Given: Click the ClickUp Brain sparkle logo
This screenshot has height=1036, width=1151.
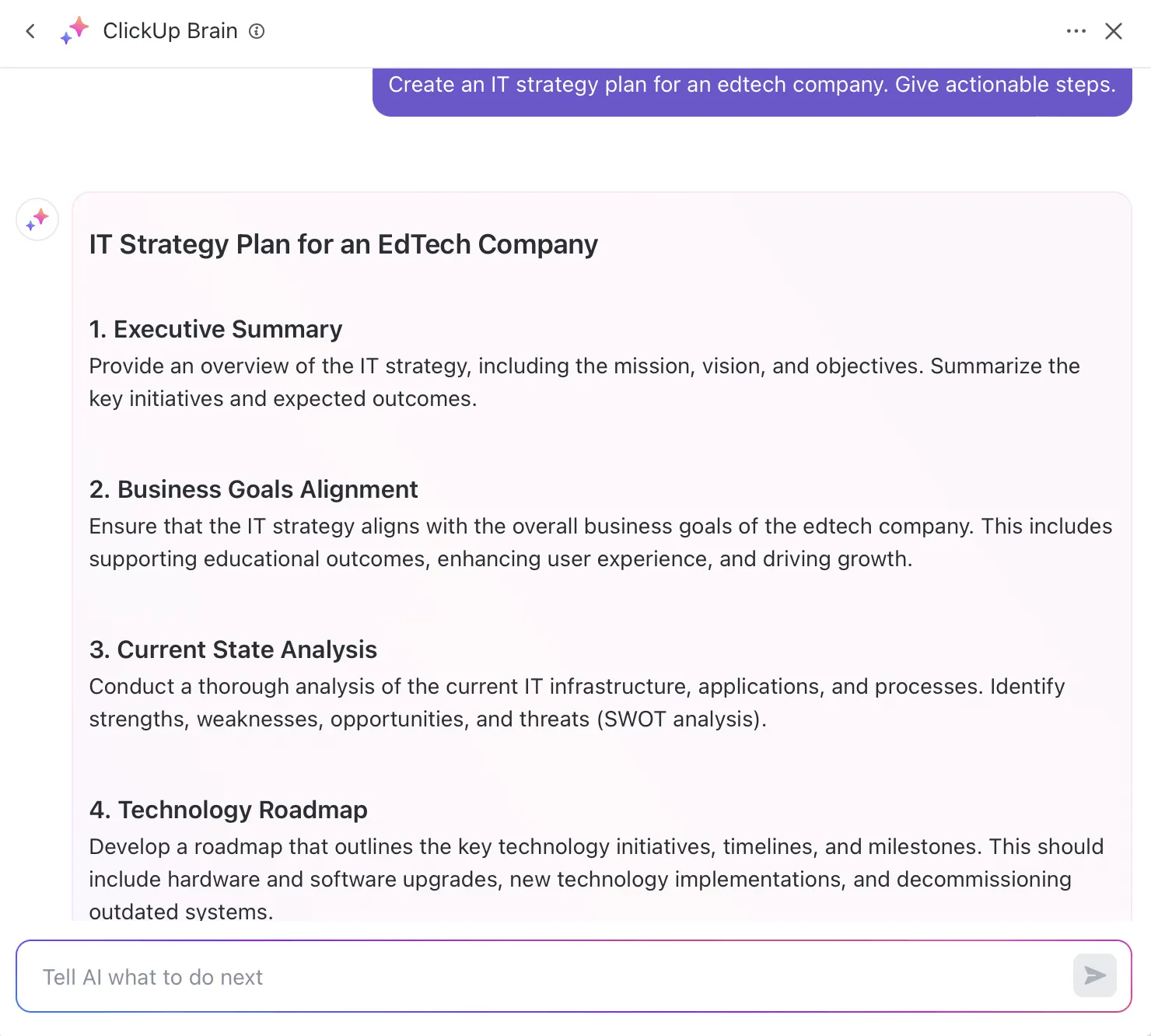Looking at the screenshot, I should (x=75, y=30).
